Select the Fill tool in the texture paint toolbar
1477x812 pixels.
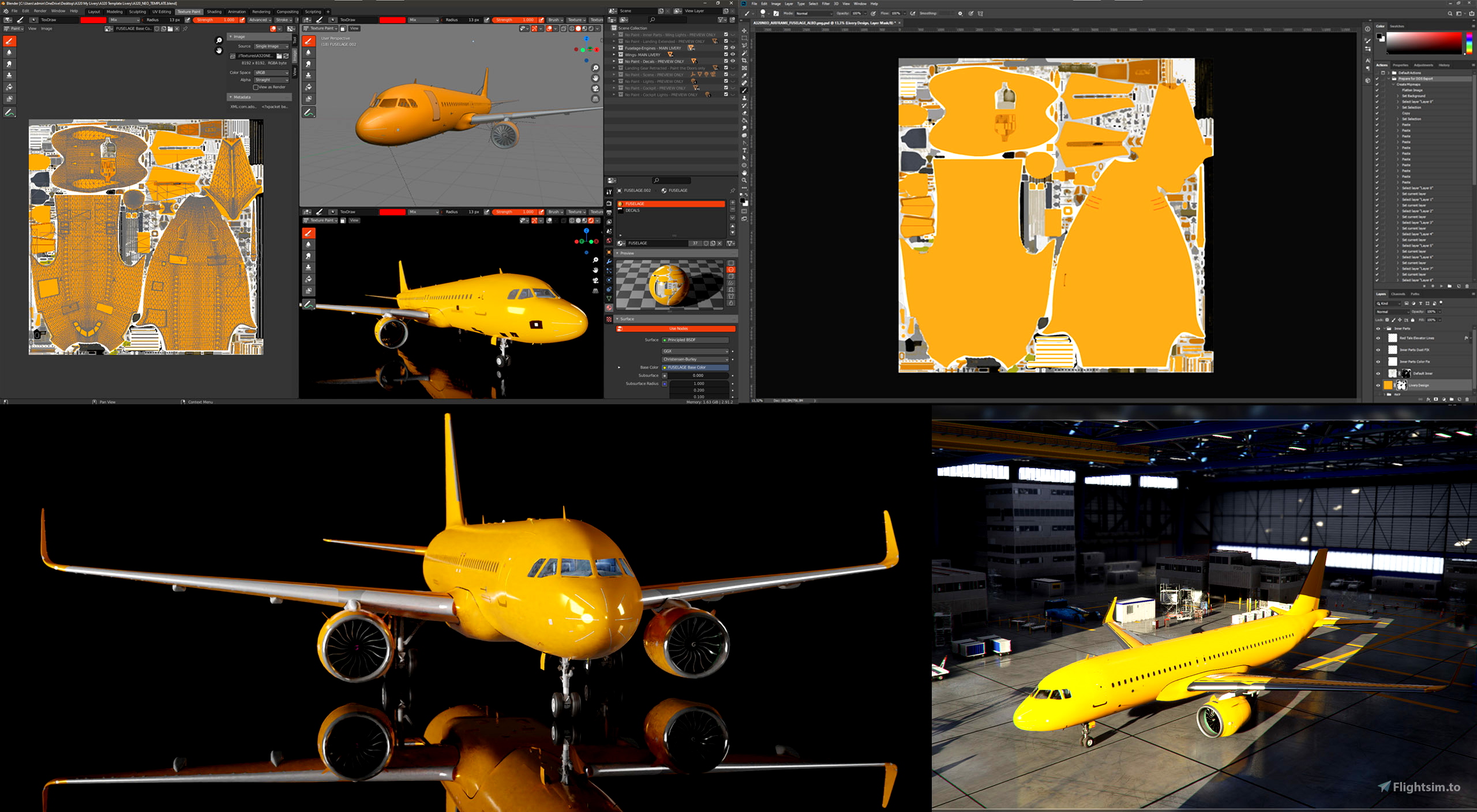tap(9, 87)
